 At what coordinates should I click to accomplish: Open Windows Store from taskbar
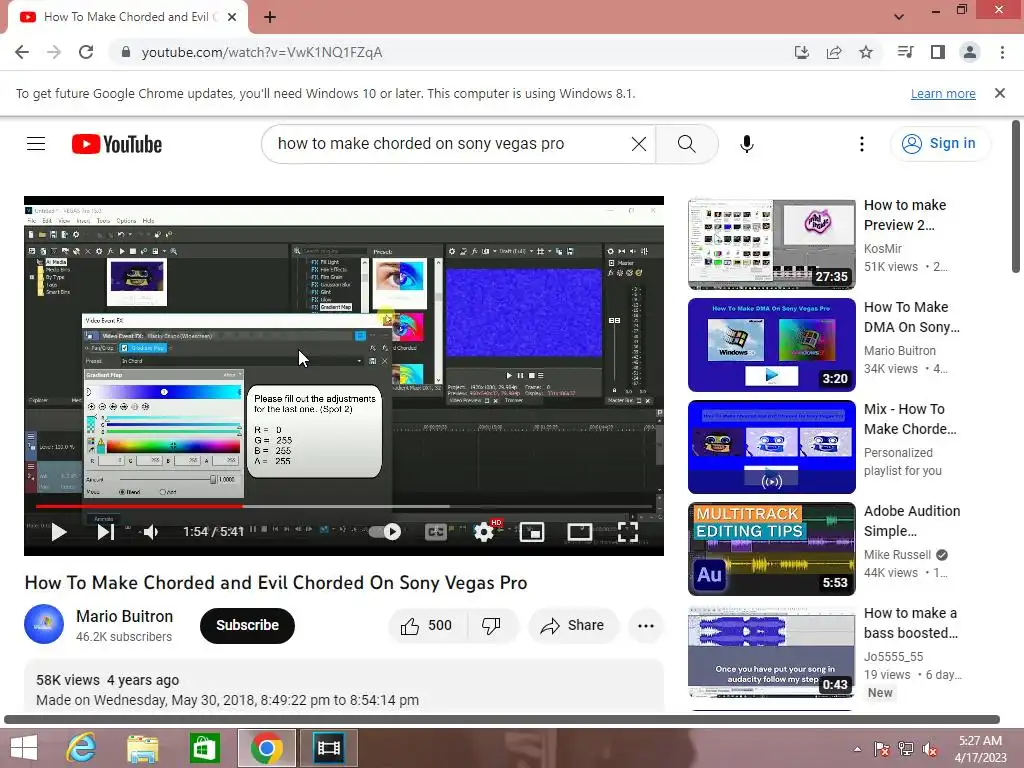pos(204,748)
